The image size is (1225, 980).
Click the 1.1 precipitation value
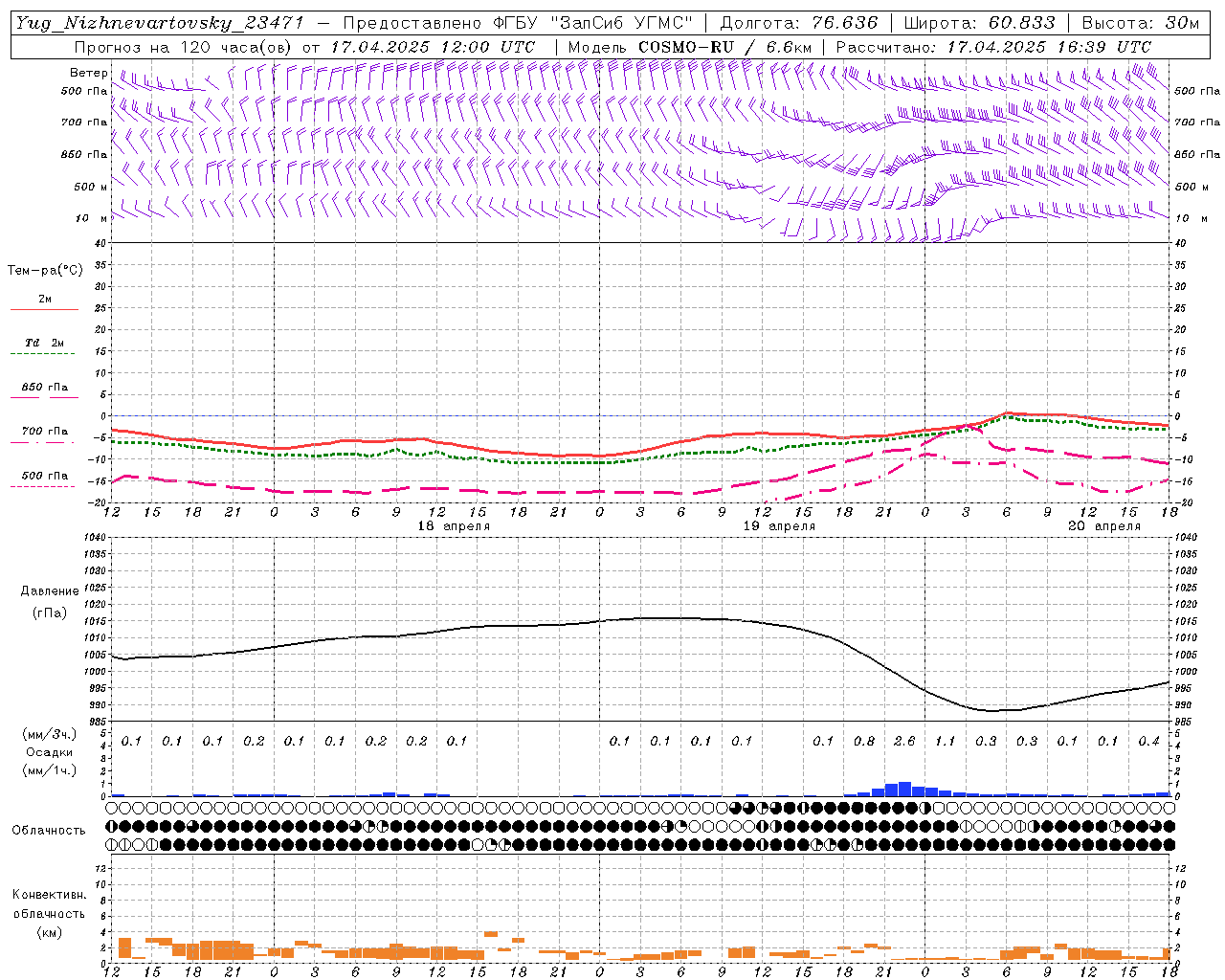(945, 741)
